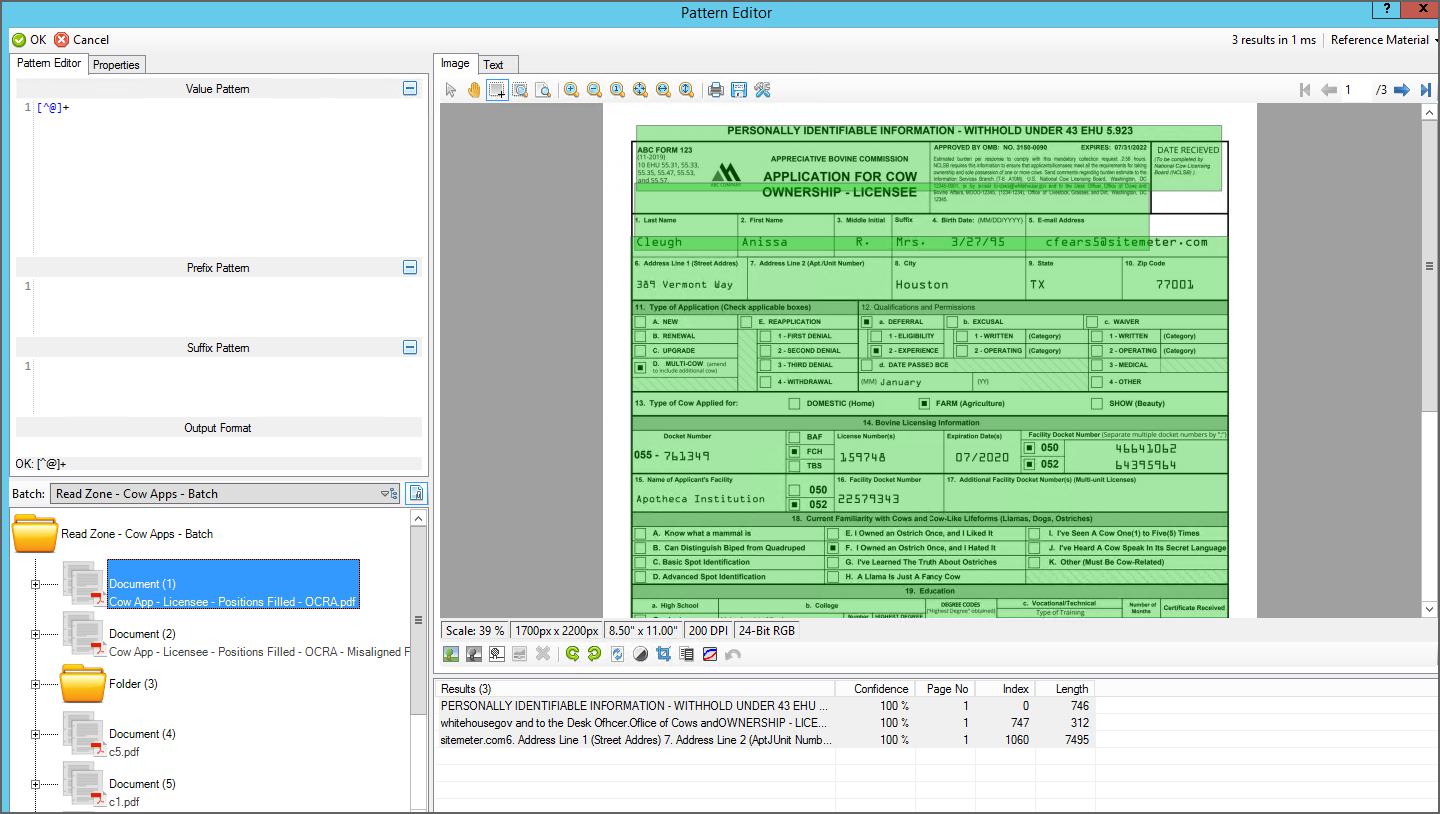The height and width of the screenshot is (814, 1440).
Task: Click the OK button
Action: [29, 40]
